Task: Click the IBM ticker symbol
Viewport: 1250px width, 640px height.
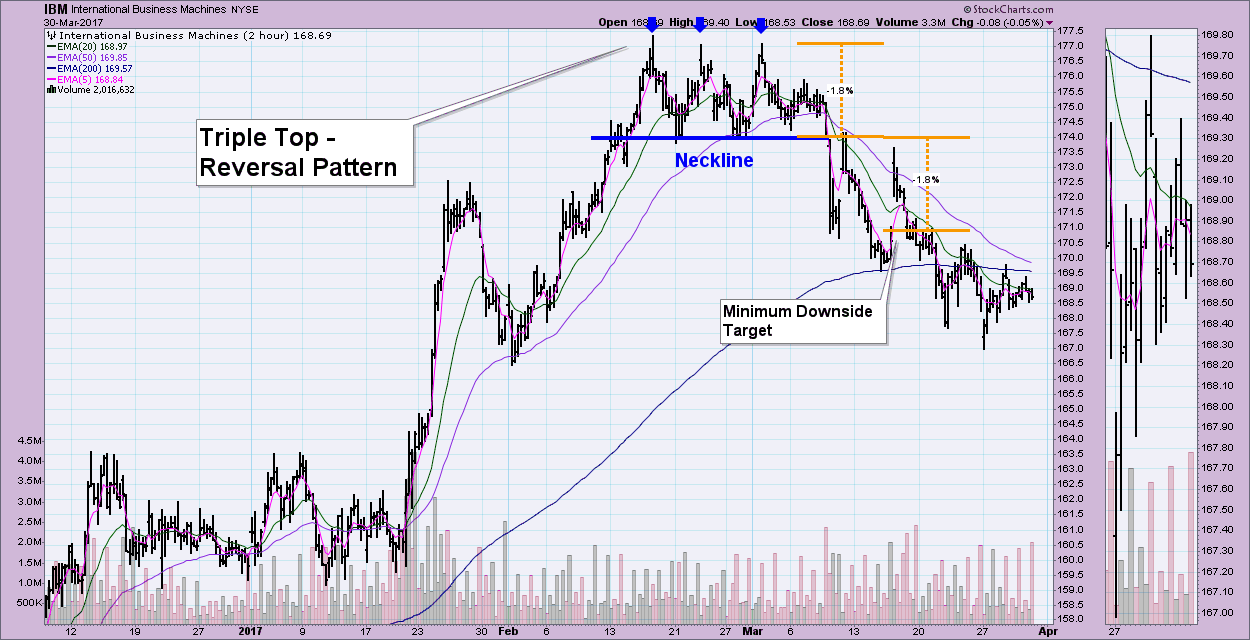Action: pos(55,8)
